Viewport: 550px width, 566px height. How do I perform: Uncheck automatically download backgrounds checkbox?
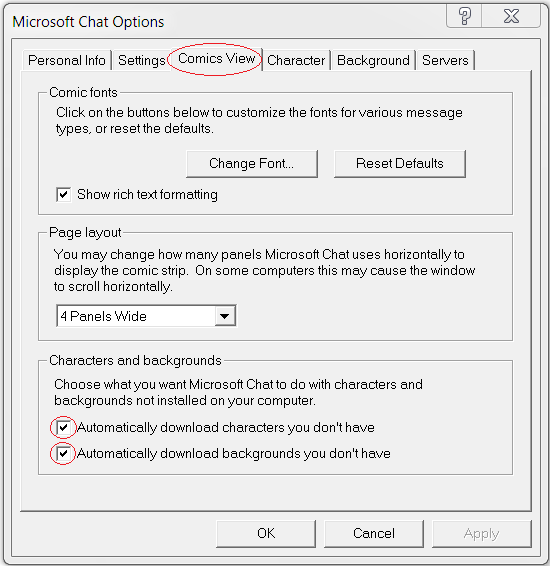coord(64,453)
